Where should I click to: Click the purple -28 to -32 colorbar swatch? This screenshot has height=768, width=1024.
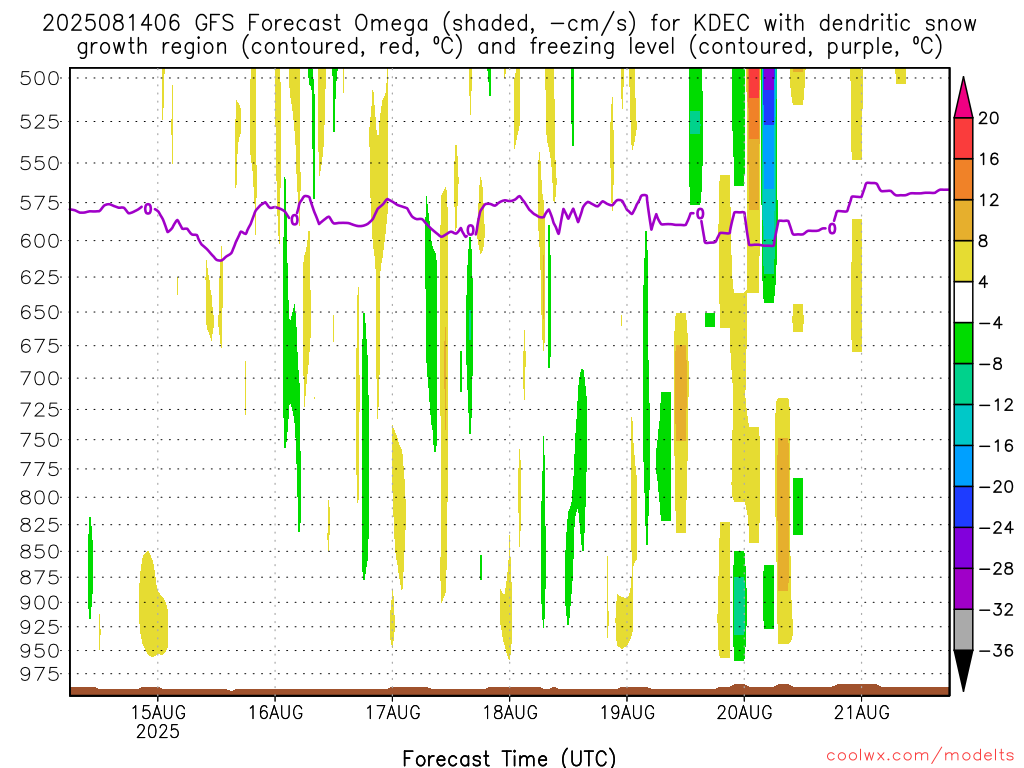(963, 589)
